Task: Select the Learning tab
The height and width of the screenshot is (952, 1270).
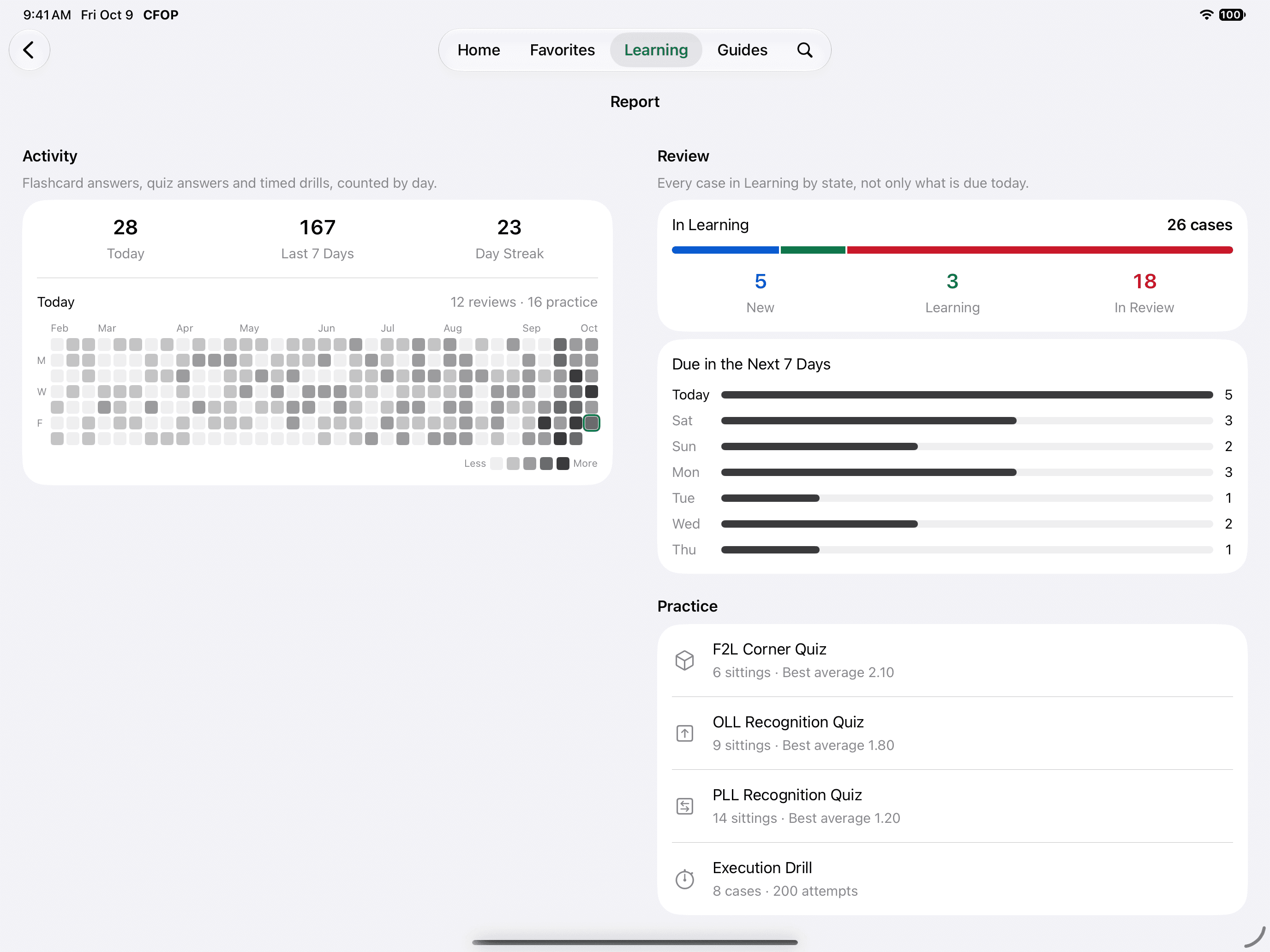Action: tap(656, 50)
